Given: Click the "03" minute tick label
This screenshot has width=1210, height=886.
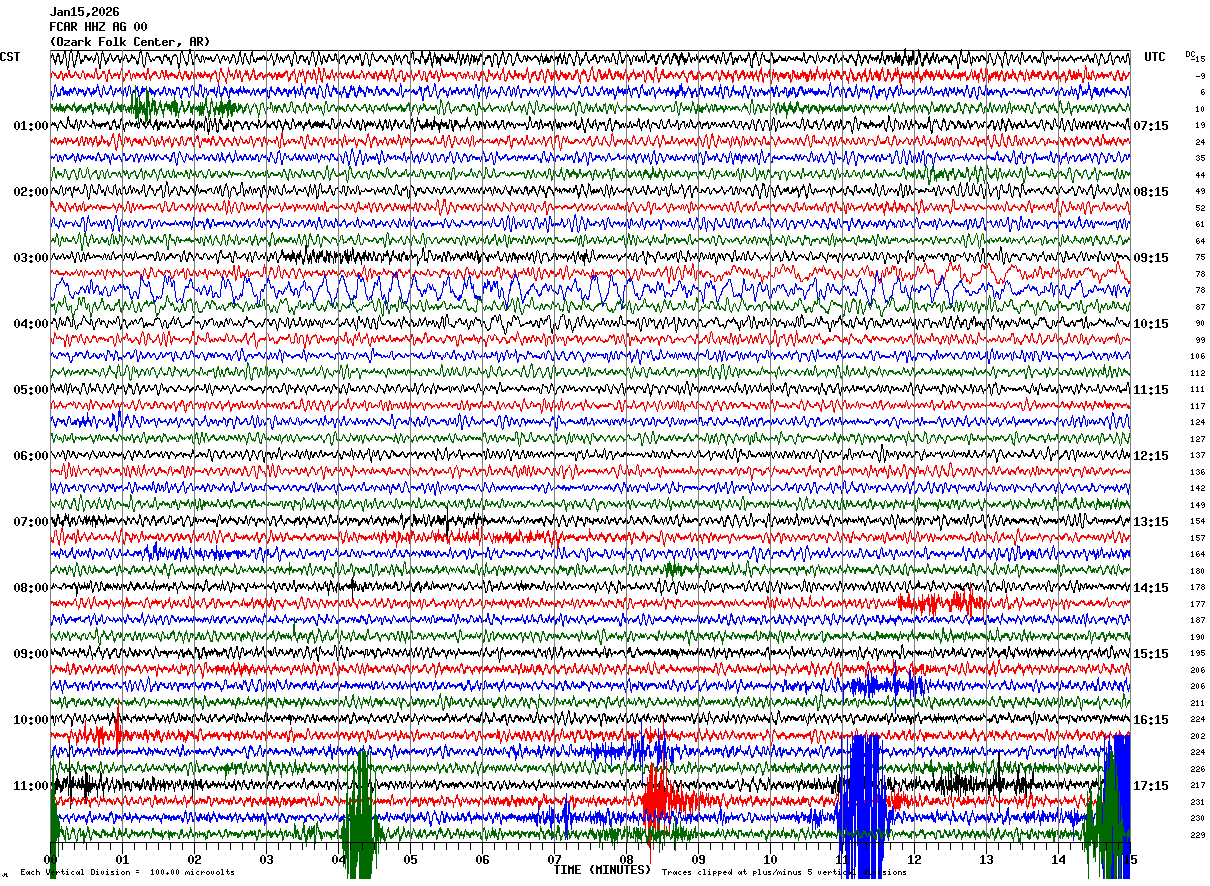Looking at the screenshot, I should pyautogui.click(x=266, y=860).
